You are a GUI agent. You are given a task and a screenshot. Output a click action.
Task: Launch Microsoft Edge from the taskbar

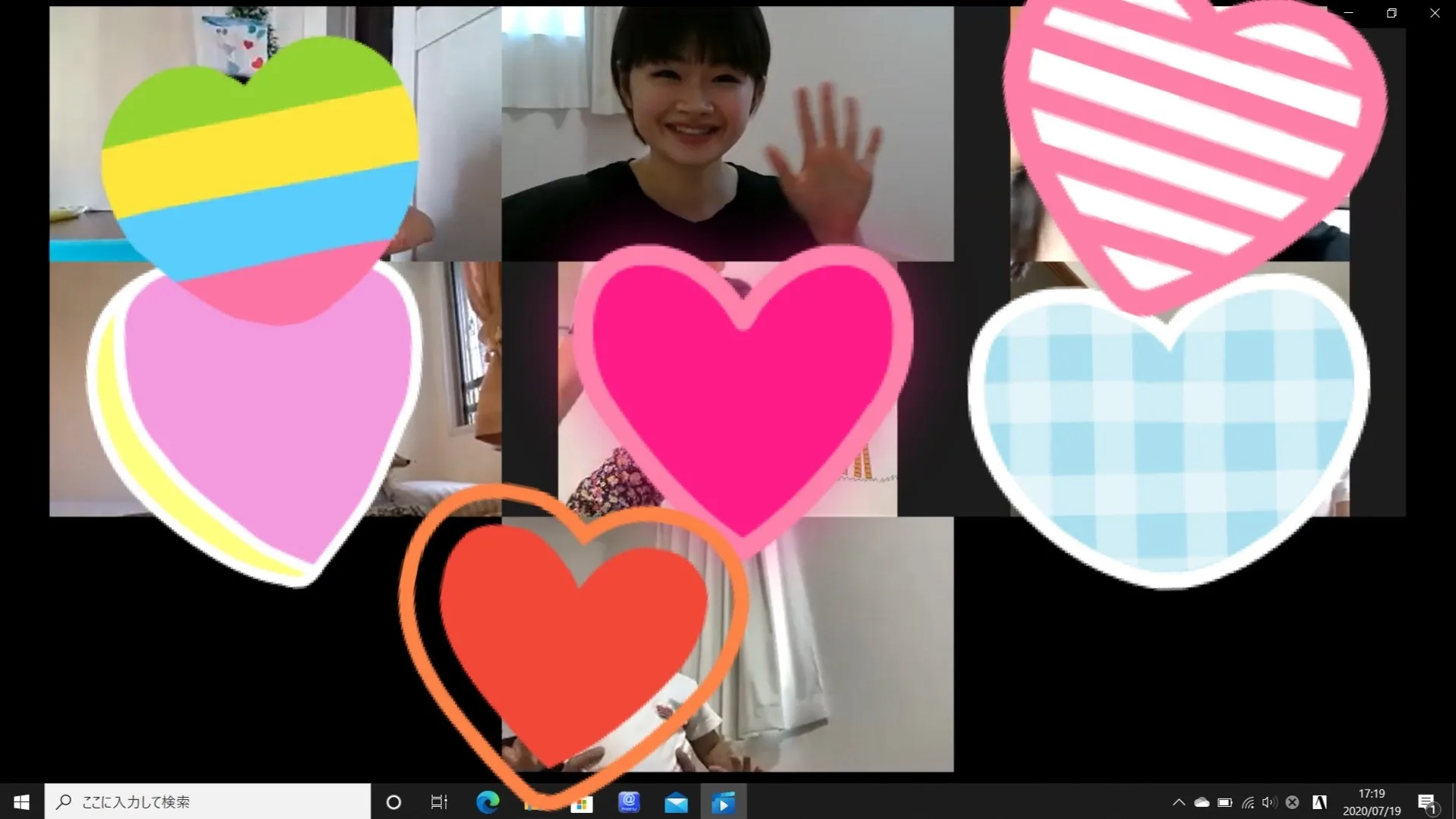click(x=488, y=802)
